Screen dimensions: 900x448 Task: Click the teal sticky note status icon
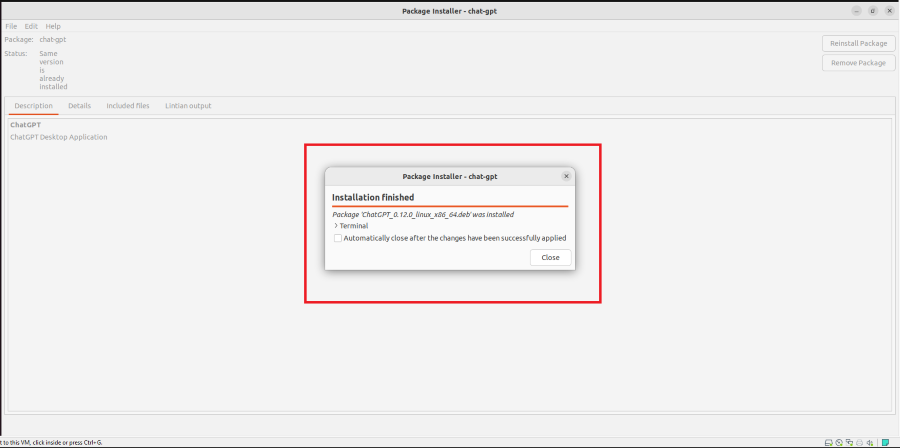pos(885,442)
